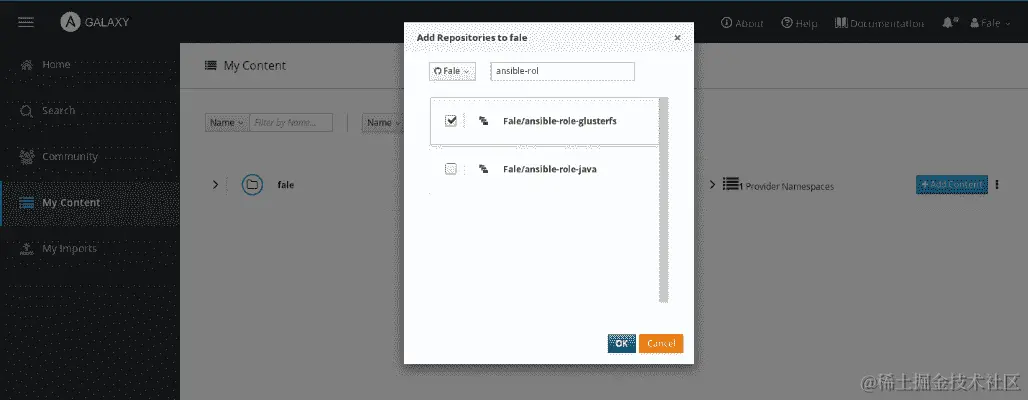Screen dimensions: 1028x400
Task: Uncheck Fale/ansible-role-glusterfs checkbox
Action: 450,121
